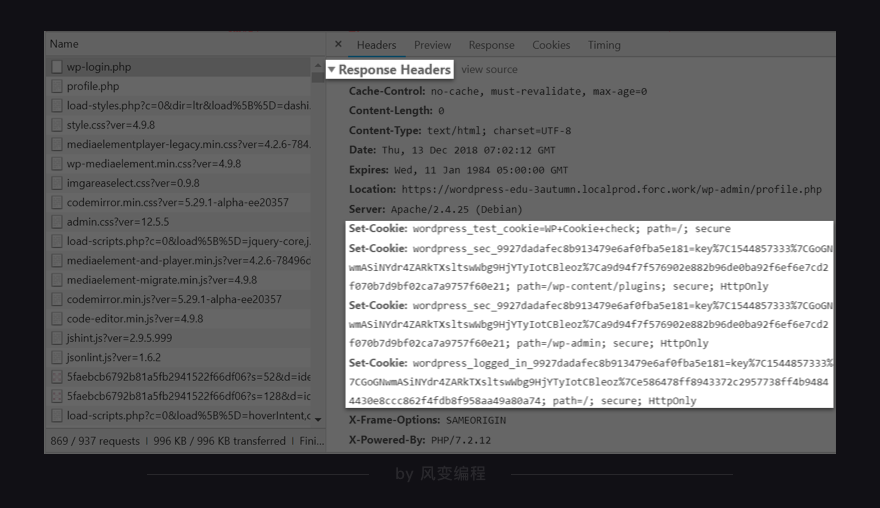Click the X-Frame-Options SAMEORIGIN value
This screenshot has height=508, width=880.
pos(475,420)
